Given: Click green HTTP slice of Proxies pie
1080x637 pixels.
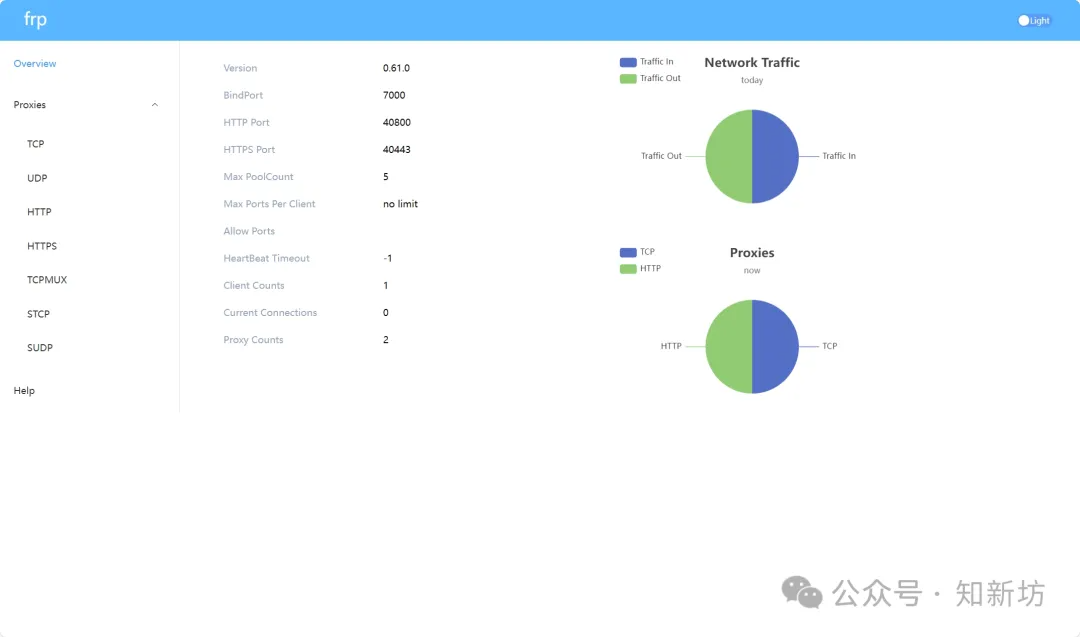Looking at the screenshot, I should point(729,346).
